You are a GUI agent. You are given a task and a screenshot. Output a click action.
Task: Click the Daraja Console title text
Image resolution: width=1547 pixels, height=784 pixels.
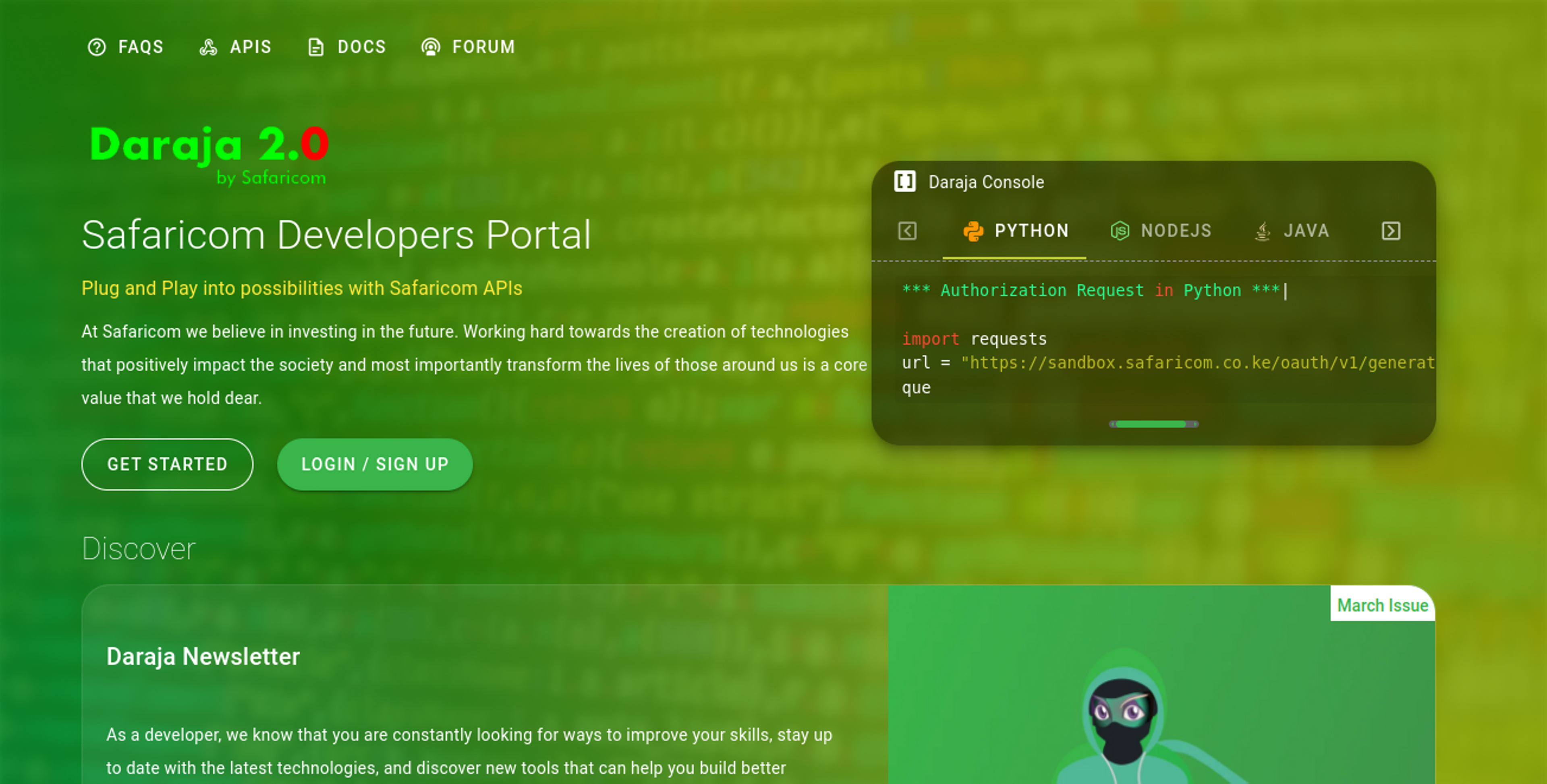click(986, 182)
